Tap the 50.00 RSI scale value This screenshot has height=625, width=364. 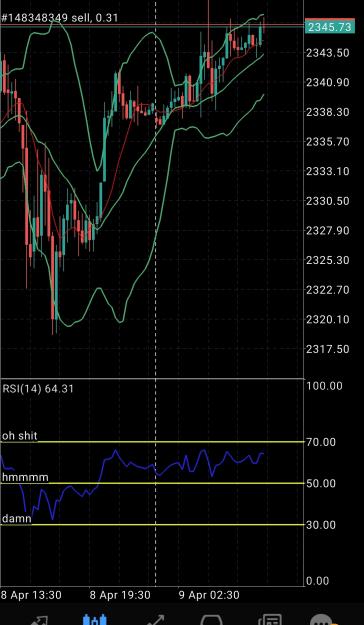pyautogui.click(x=321, y=483)
